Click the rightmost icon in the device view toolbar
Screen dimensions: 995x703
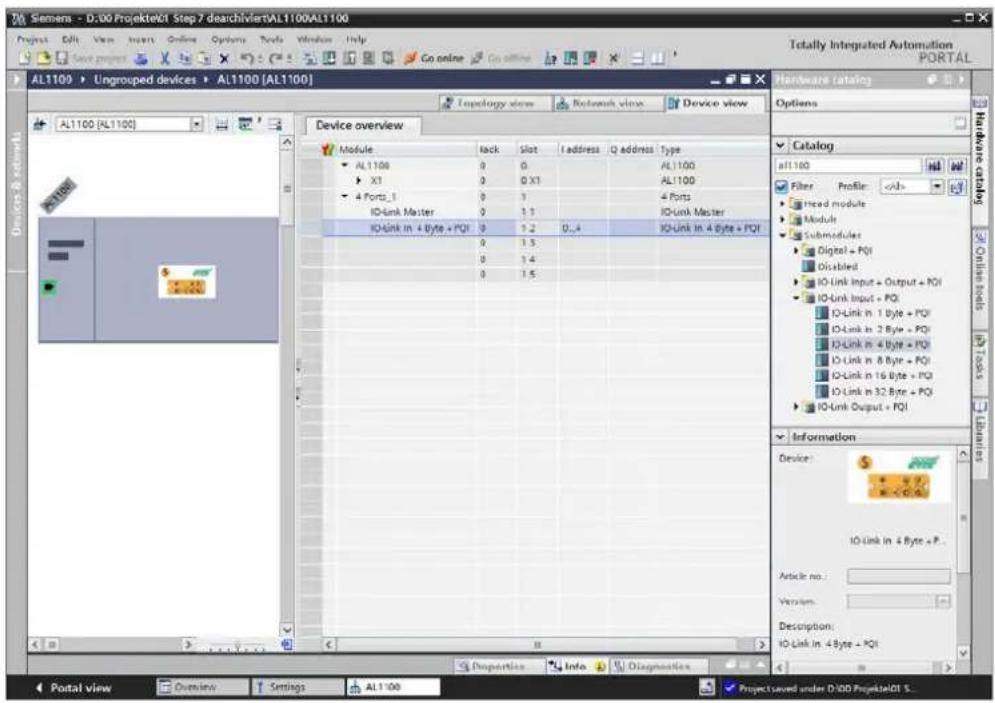pos(274,124)
